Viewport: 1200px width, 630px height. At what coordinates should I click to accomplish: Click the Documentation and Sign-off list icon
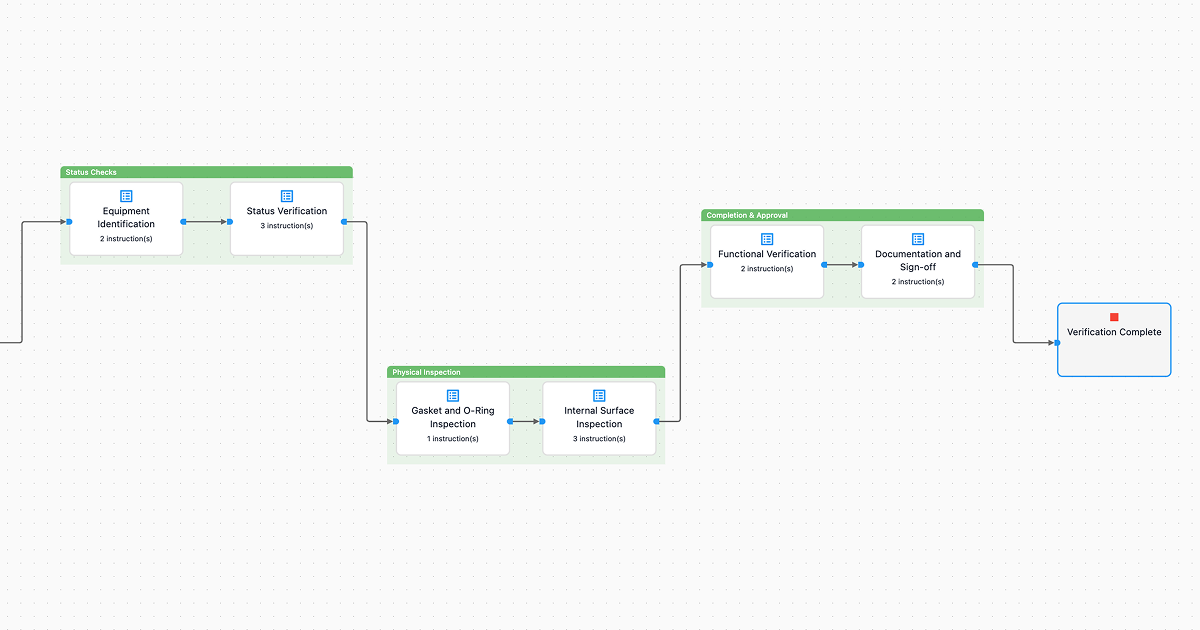point(918,239)
